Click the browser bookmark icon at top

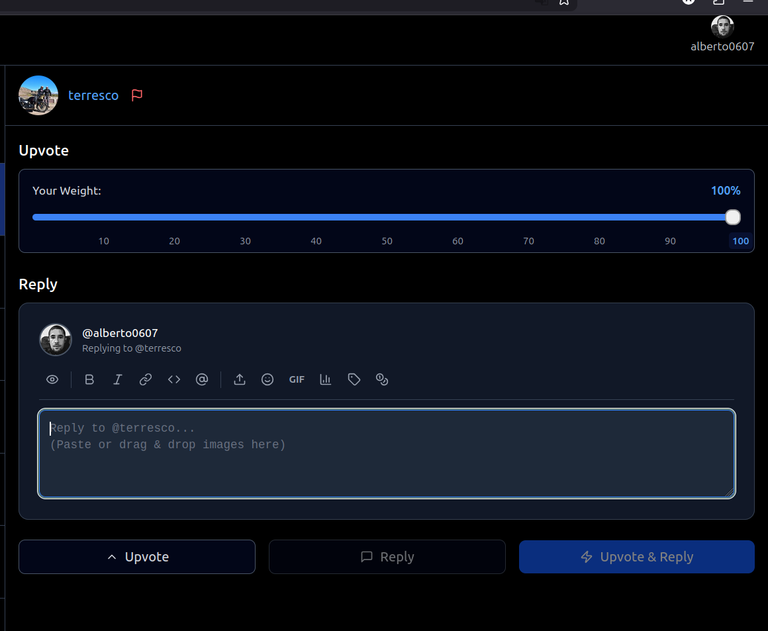click(564, 2)
